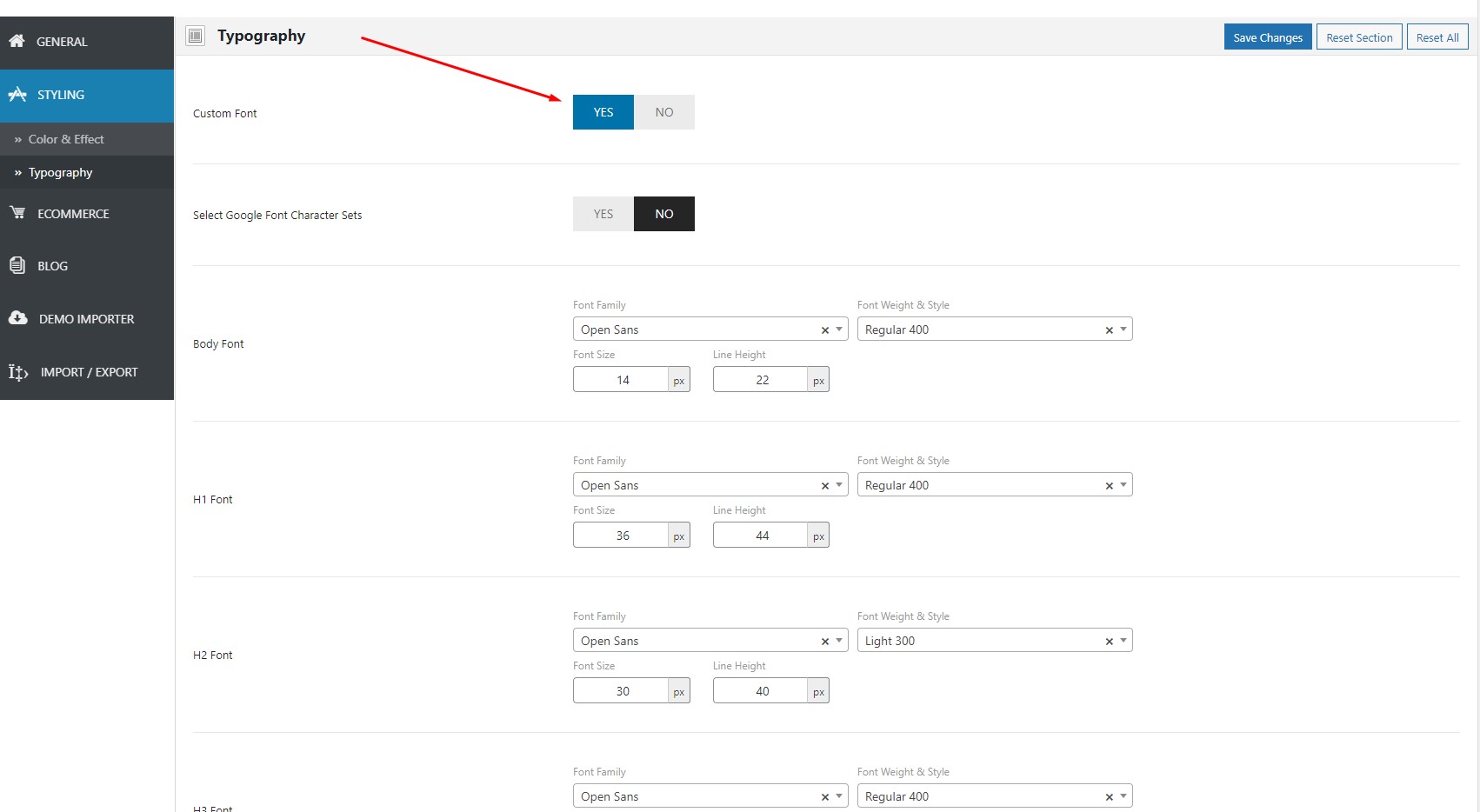The width and height of the screenshot is (1480, 812).
Task: Open H2 Font Light 300 weight dropdown
Action: (994, 641)
